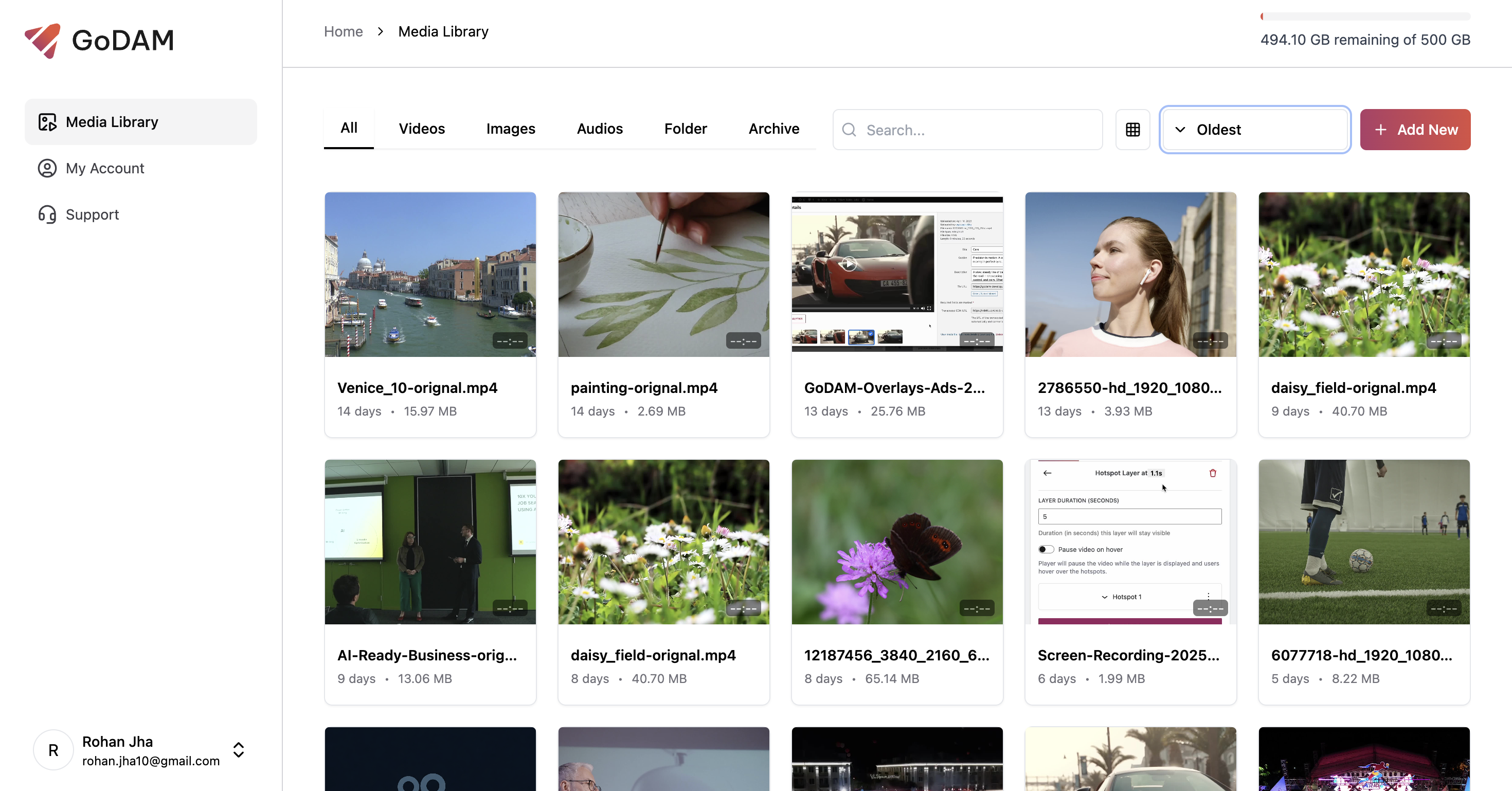Image resolution: width=1512 pixels, height=791 pixels.
Task: Focus the Search media input field
Action: coord(967,130)
